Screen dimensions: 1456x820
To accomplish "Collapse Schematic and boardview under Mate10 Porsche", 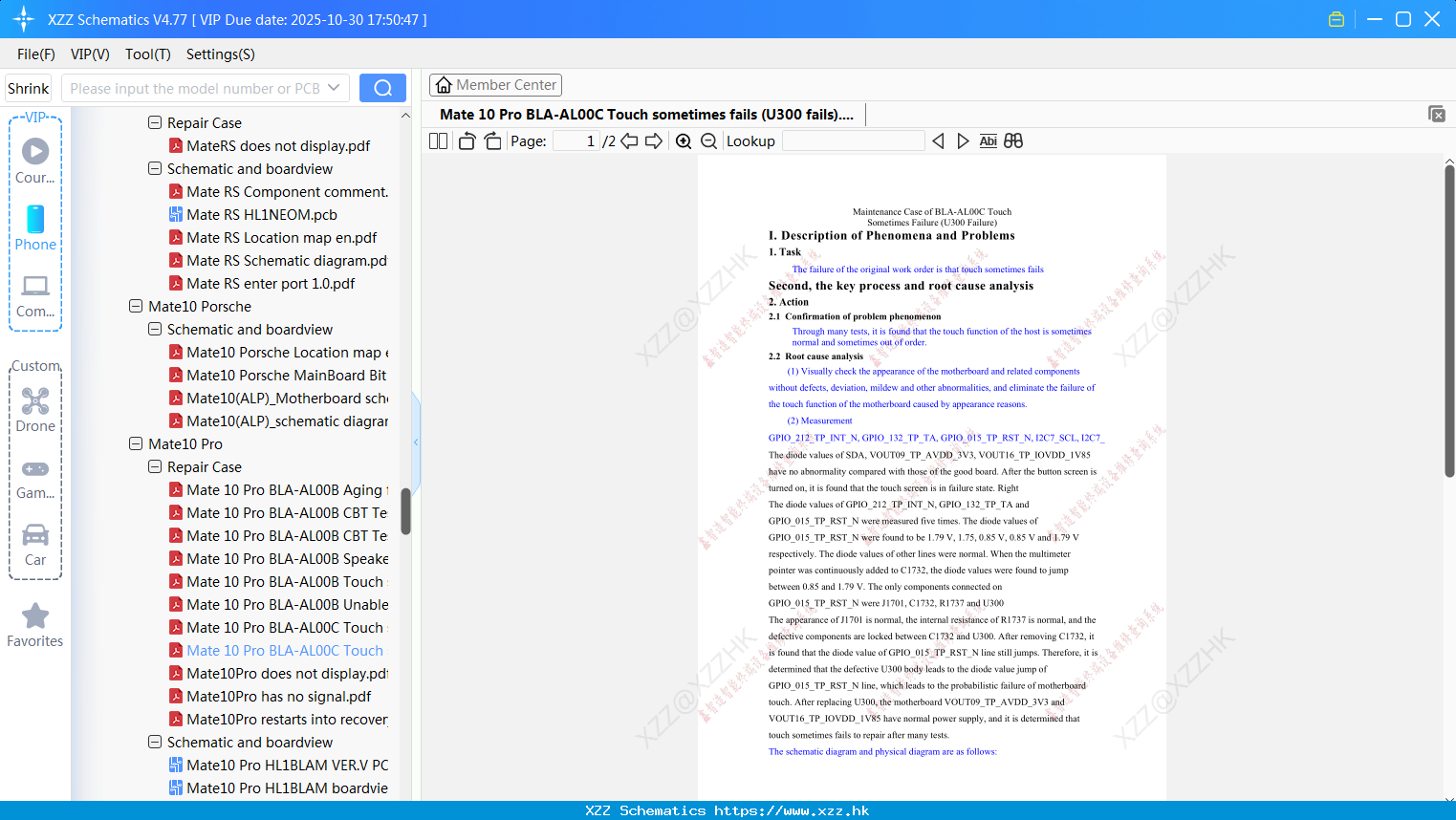I will (x=155, y=330).
